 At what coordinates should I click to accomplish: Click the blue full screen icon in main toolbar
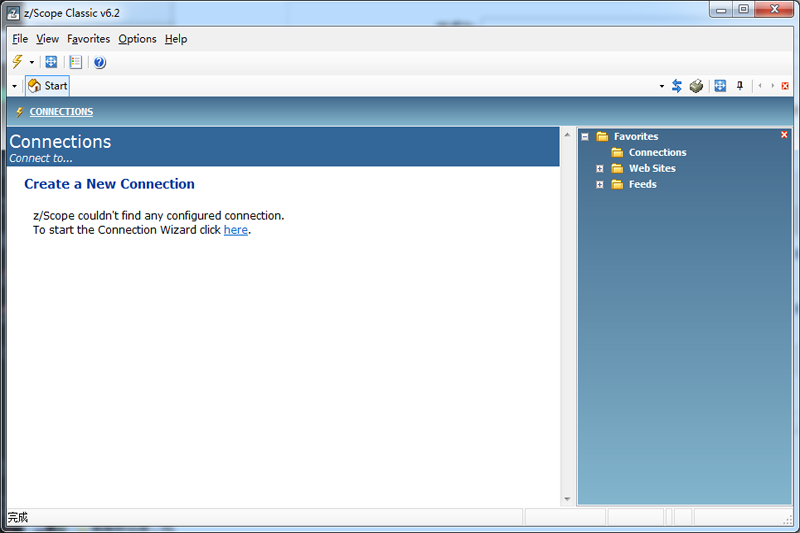tap(51, 62)
